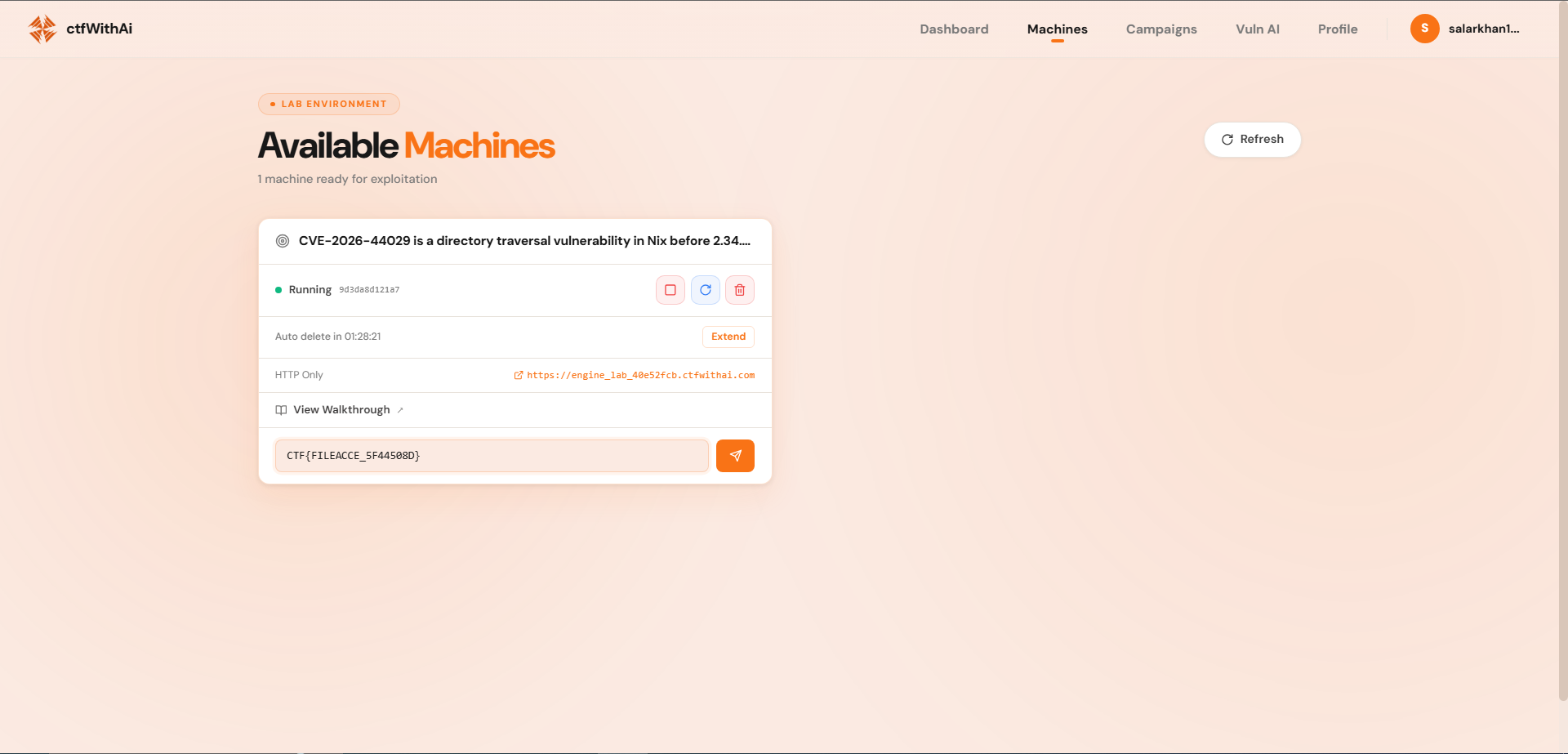Click the ctfWithAi brand name
The height and width of the screenshot is (754, 1568).
click(x=99, y=29)
